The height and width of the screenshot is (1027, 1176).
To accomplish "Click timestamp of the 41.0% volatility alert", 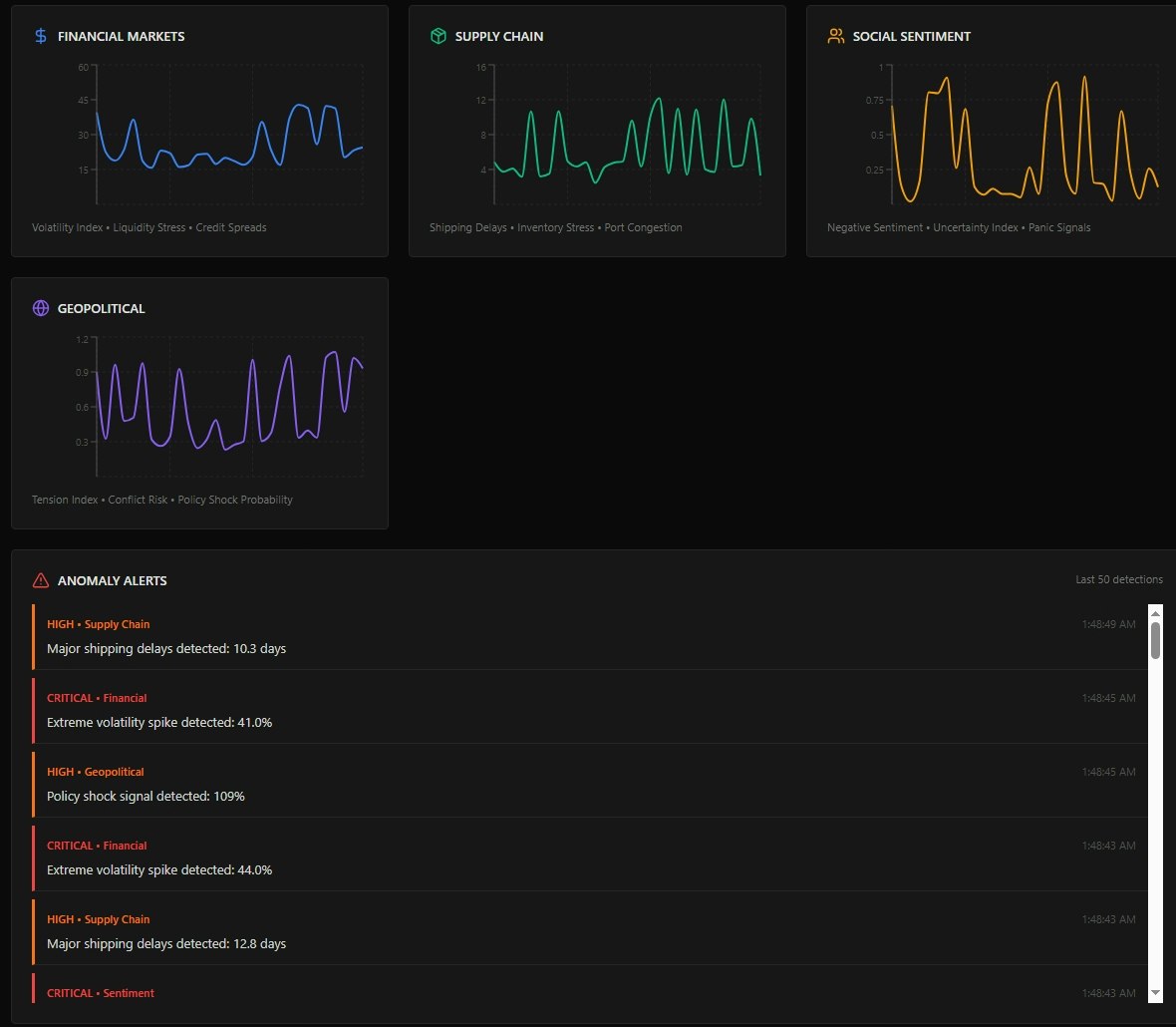I will point(1108,698).
